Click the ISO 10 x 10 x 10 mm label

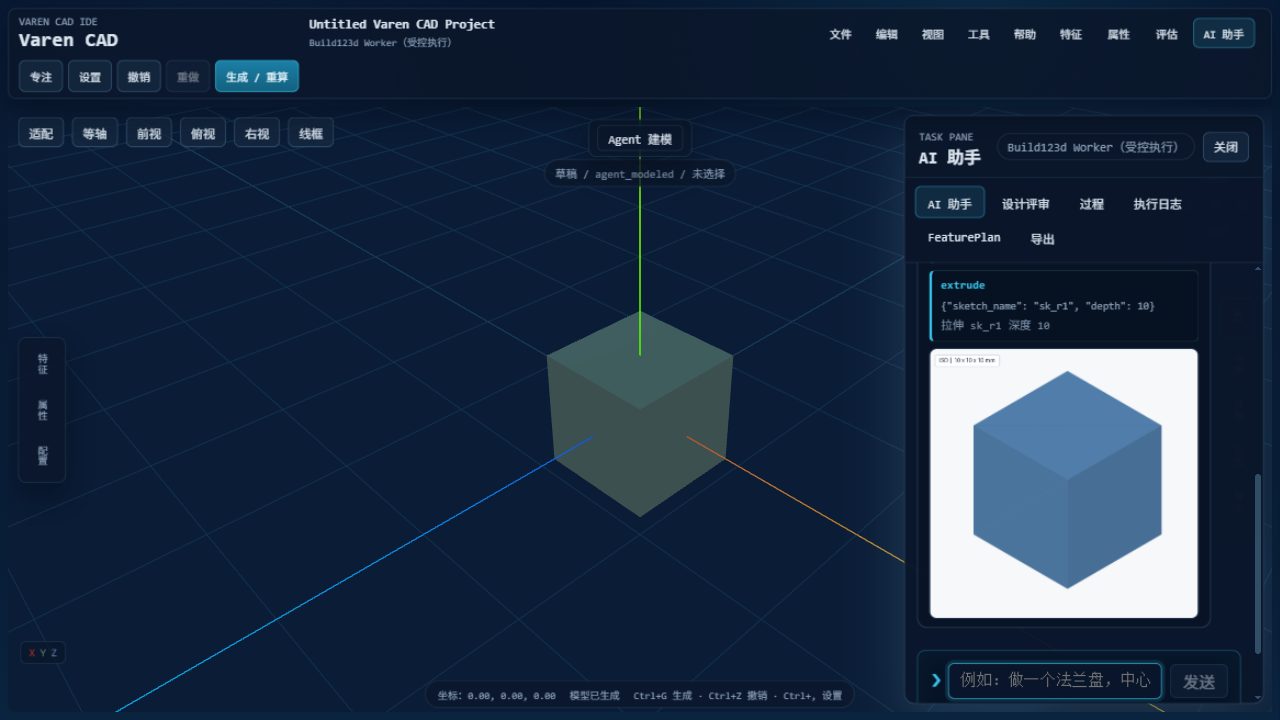pyautogui.click(x=967, y=360)
